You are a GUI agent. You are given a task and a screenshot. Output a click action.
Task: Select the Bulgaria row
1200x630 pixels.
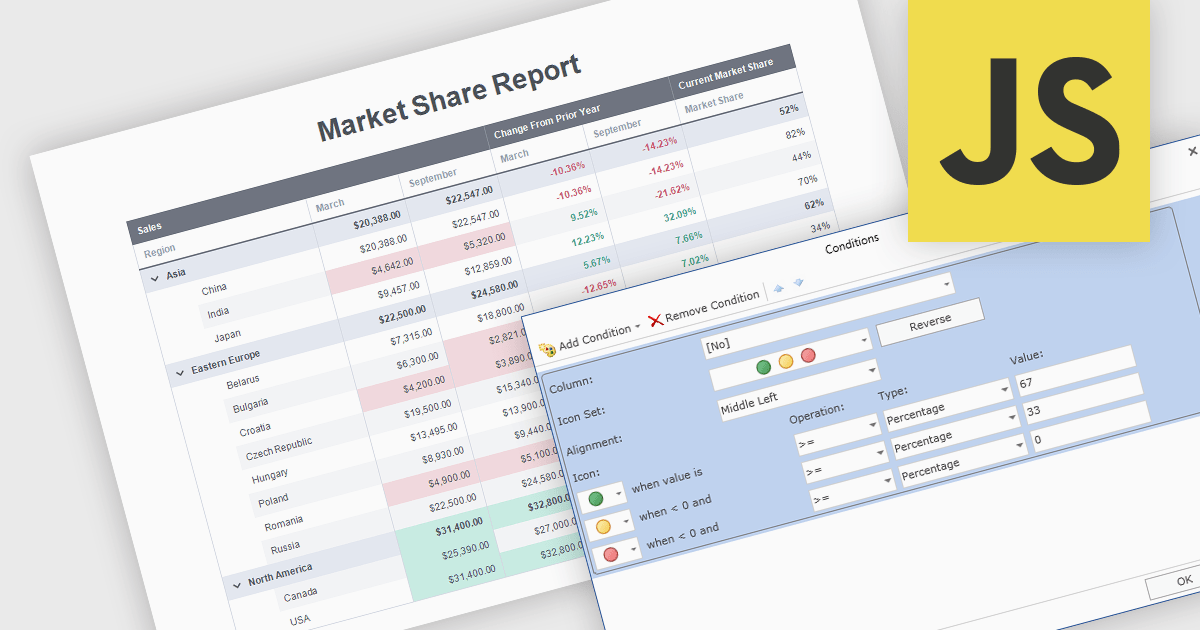point(250,406)
